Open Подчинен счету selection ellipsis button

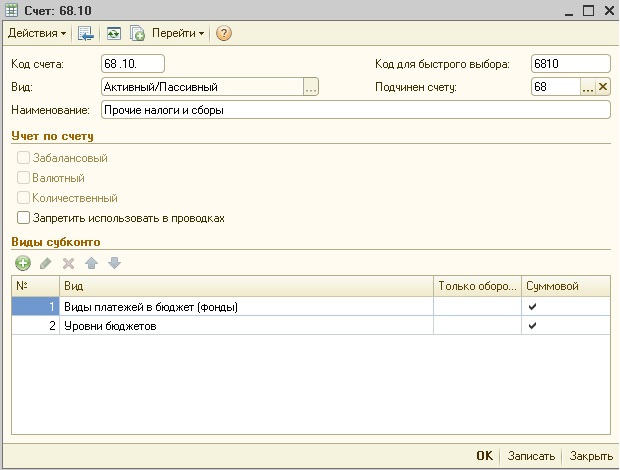tap(588, 87)
